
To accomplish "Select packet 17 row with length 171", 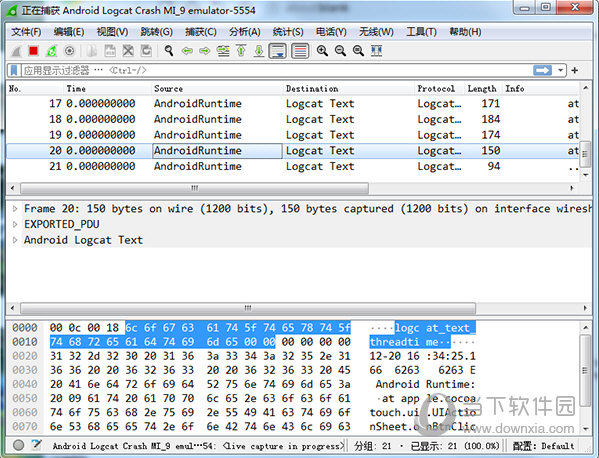I will point(293,104).
